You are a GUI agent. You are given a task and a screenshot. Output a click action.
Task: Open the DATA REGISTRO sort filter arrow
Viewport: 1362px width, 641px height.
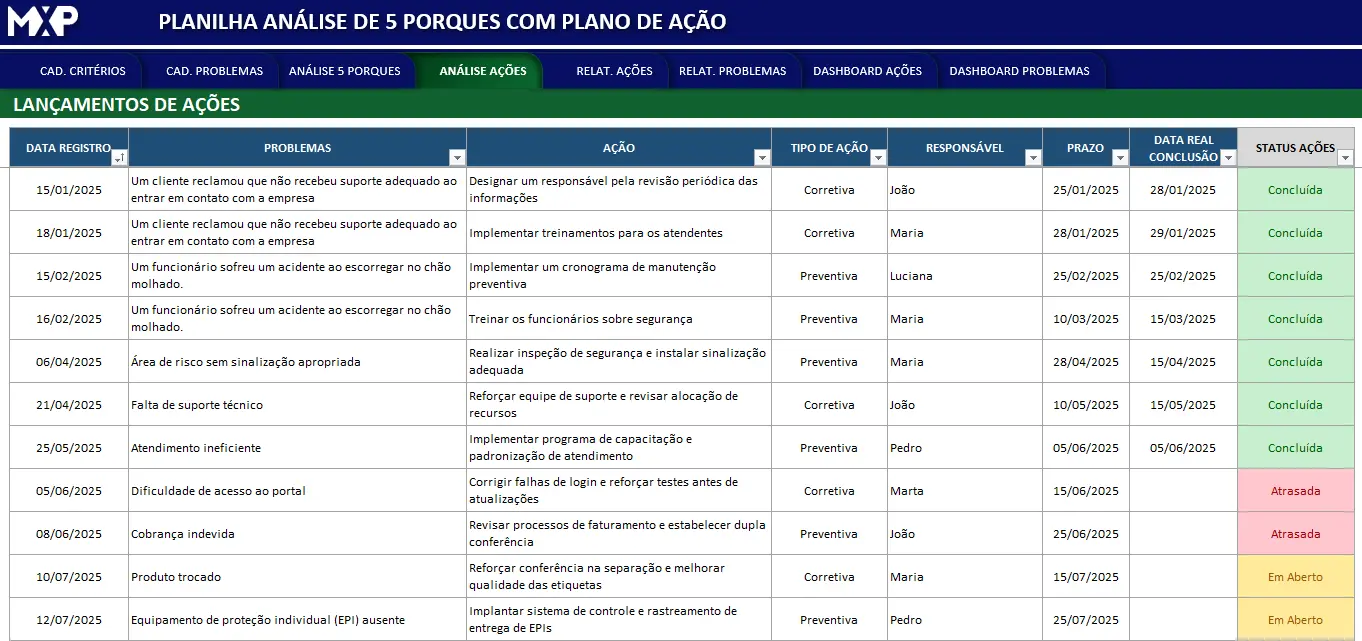pyautogui.click(x=119, y=158)
